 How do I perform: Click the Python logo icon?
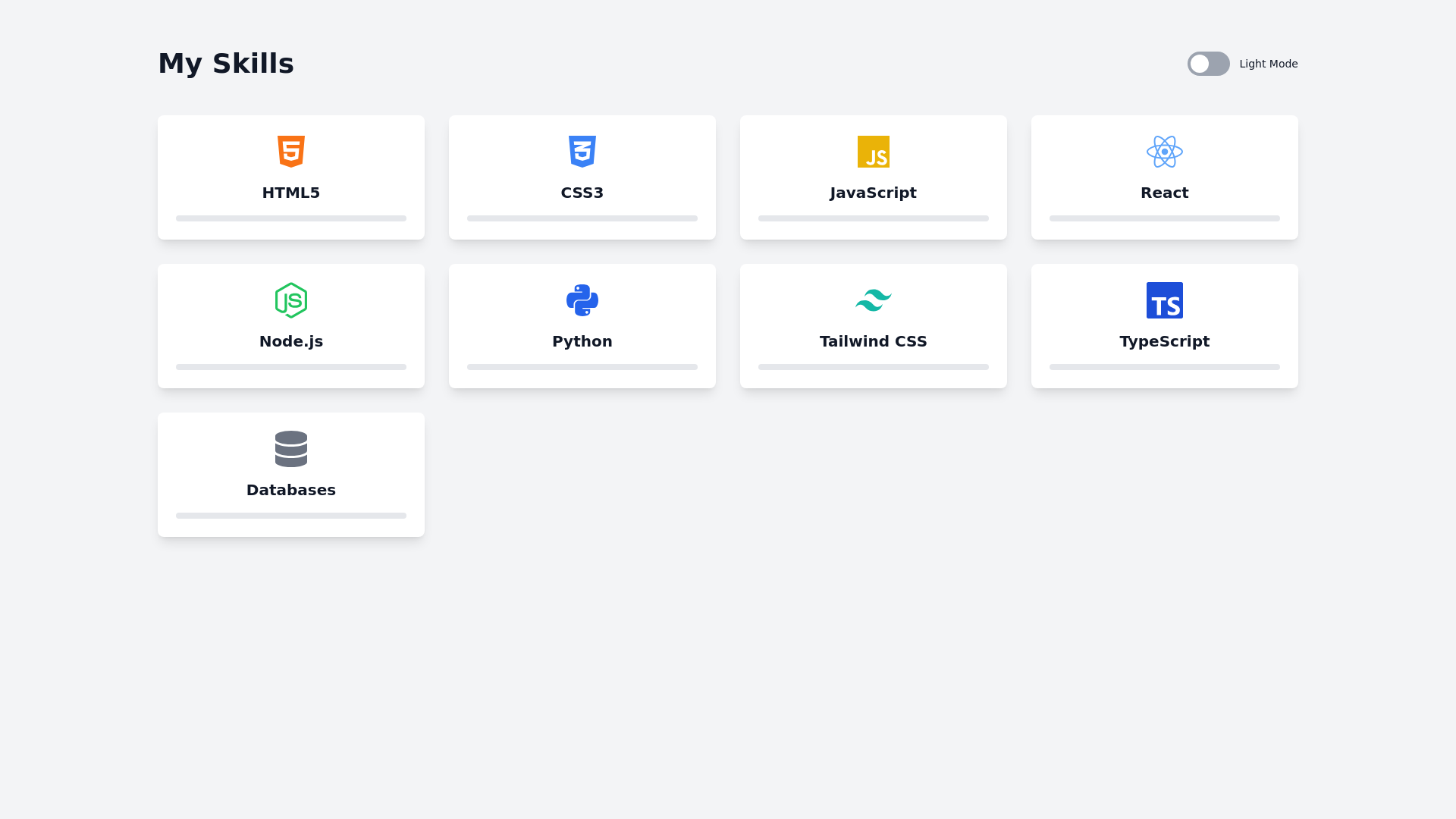coord(582,300)
